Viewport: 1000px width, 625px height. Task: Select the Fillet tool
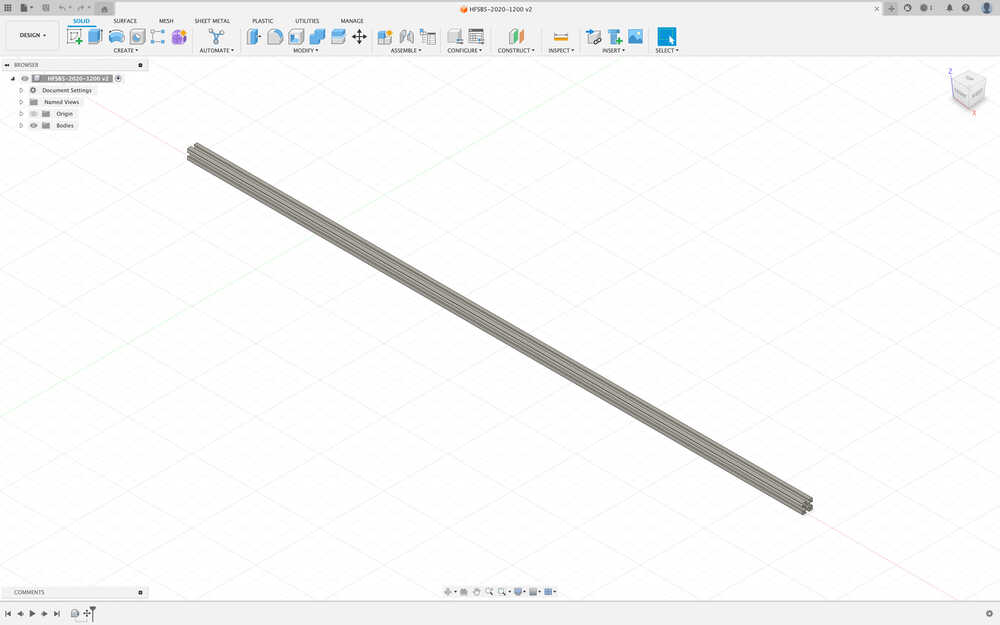(275, 36)
